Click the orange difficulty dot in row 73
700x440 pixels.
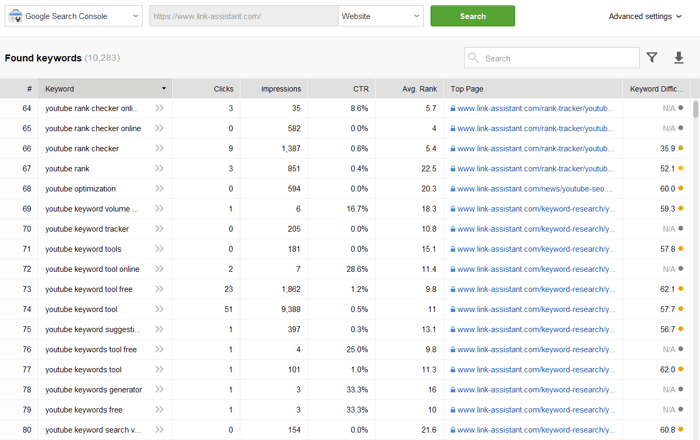click(x=681, y=288)
